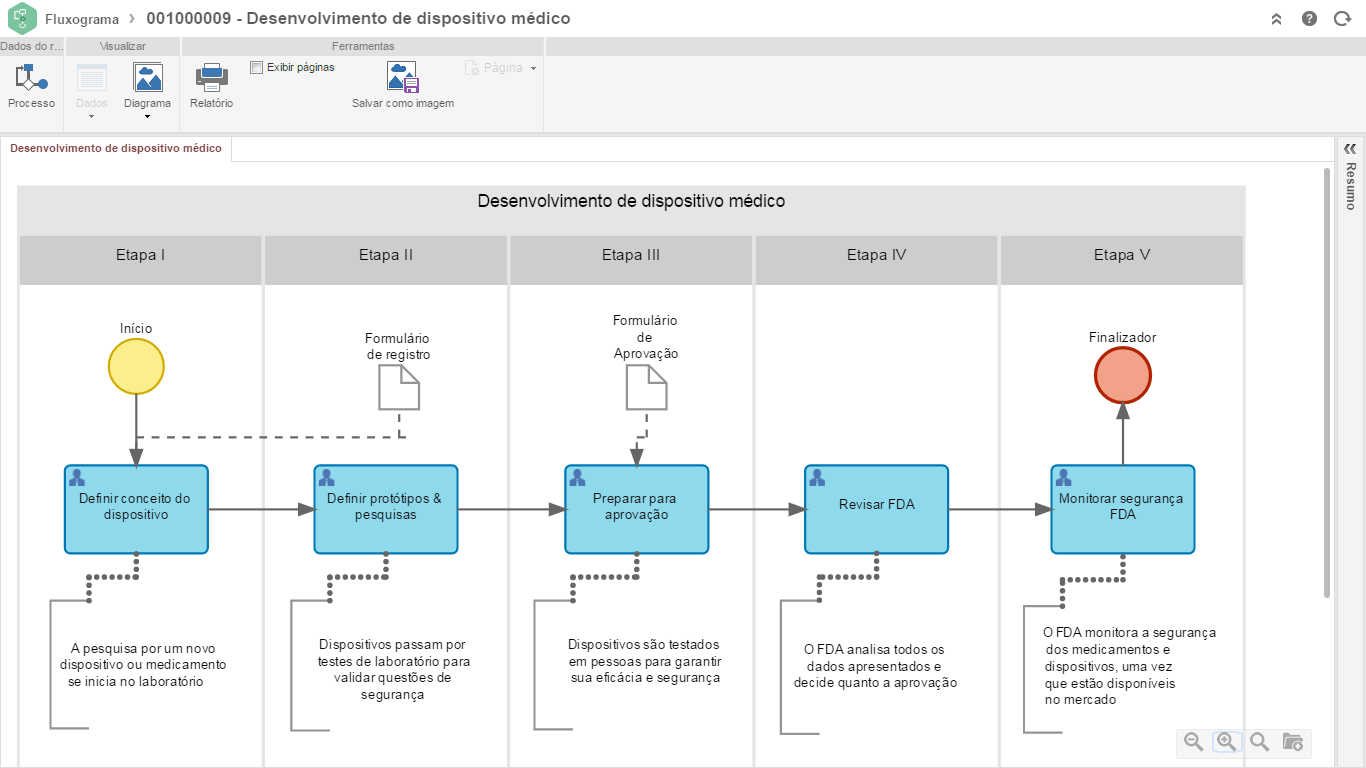The image size is (1366, 768).
Task: Click the red Finalizador end event
Action: 1122,376
